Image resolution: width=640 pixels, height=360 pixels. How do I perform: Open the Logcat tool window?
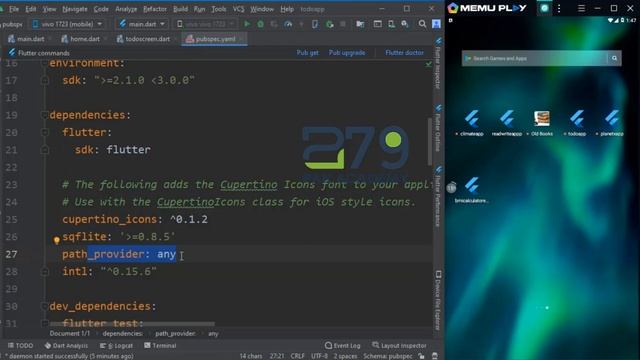click(x=116, y=346)
